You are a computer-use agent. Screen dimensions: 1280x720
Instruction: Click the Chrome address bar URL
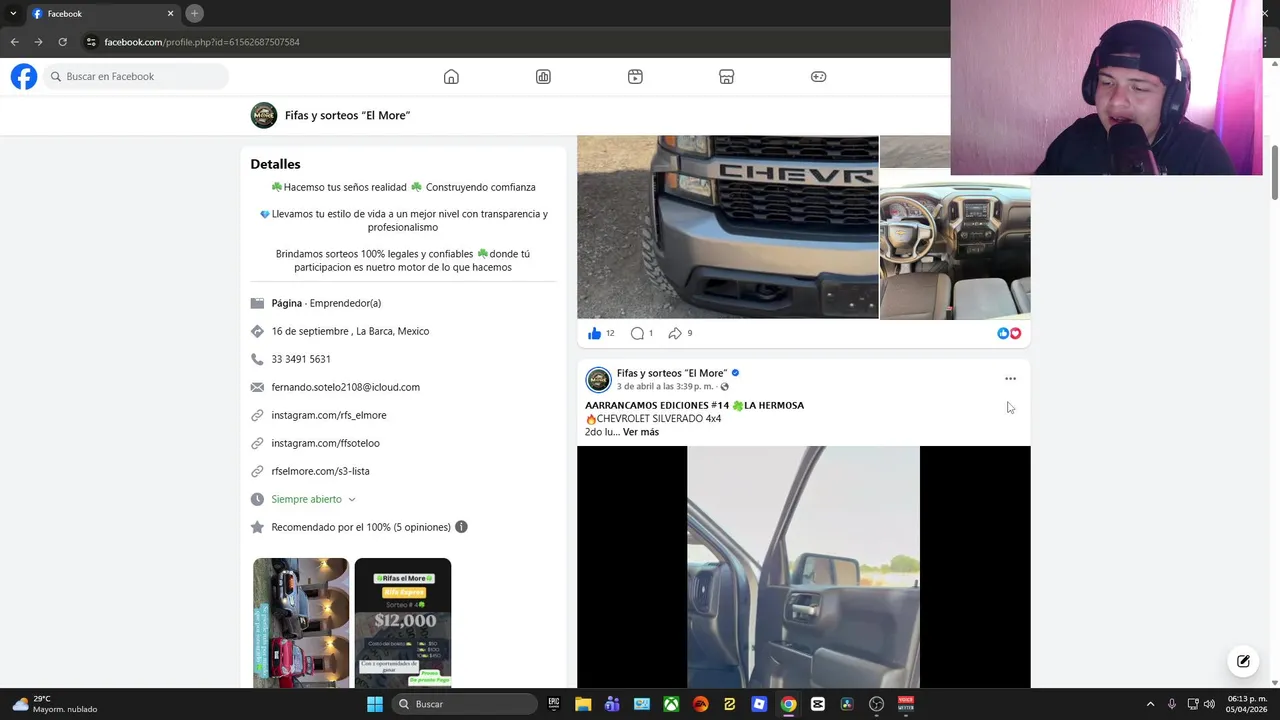tap(202, 42)
